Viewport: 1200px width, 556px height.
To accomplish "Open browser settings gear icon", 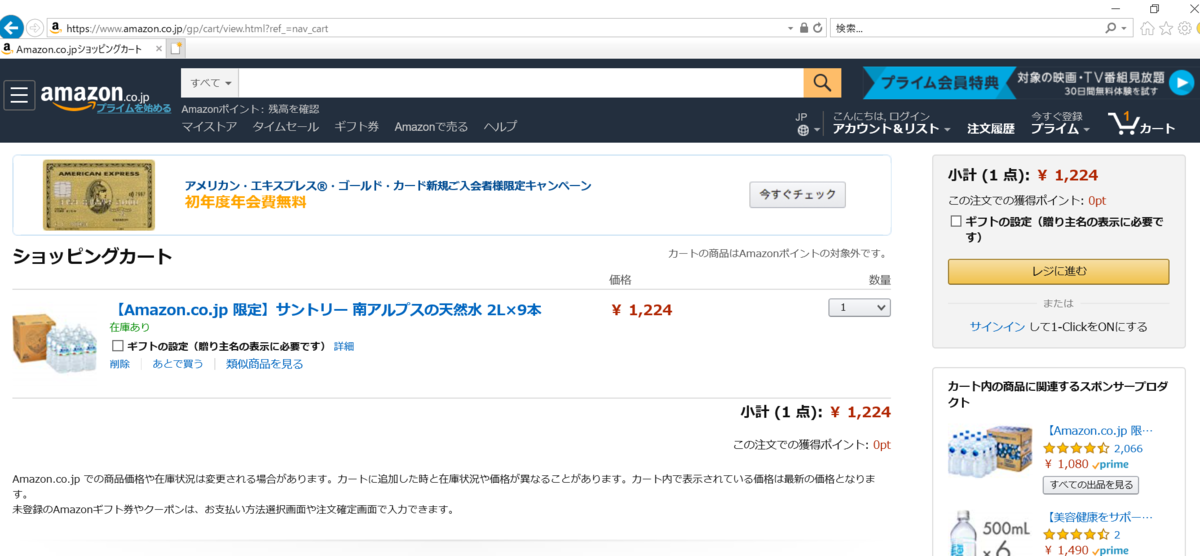I will coord(1184,28).
